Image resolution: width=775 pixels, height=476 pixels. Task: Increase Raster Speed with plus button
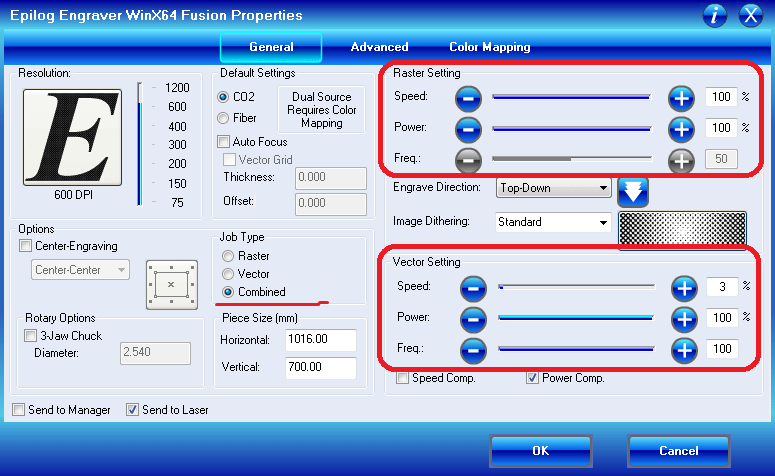point(681,98)
